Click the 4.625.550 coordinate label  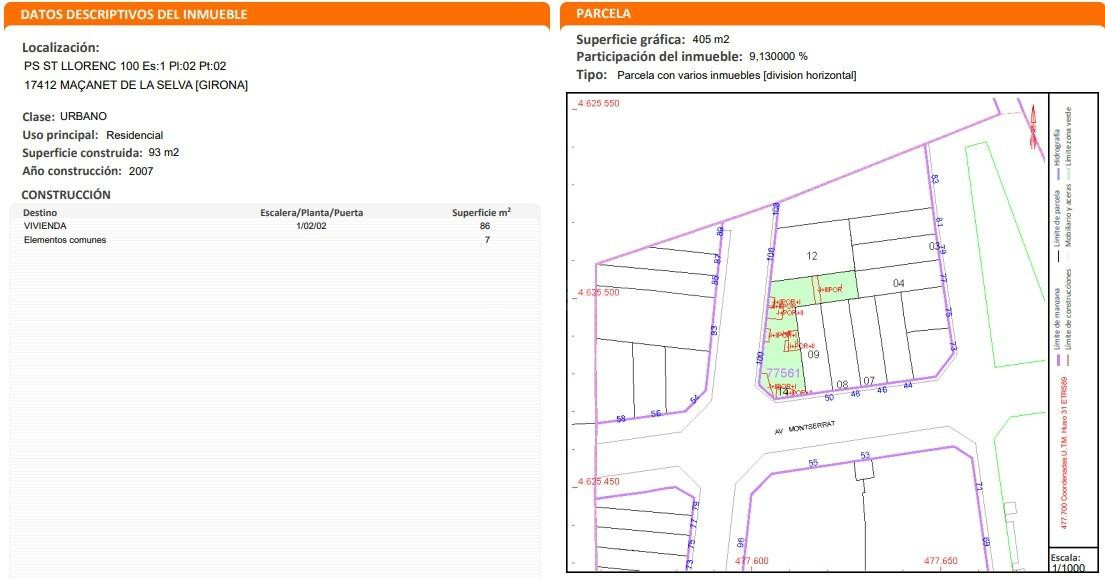(598, 104)
